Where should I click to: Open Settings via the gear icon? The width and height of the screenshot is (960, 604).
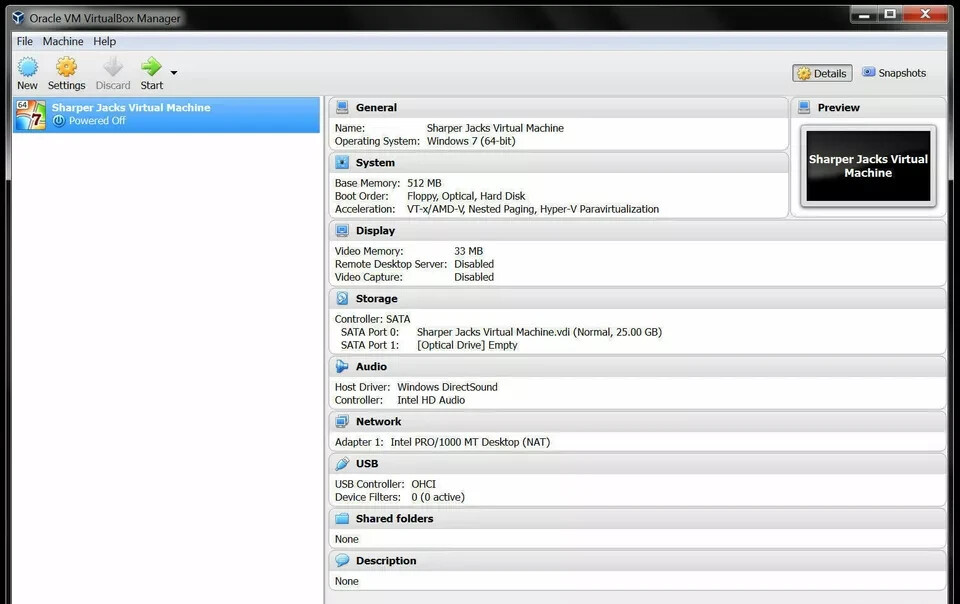click(x=66, y=67)
